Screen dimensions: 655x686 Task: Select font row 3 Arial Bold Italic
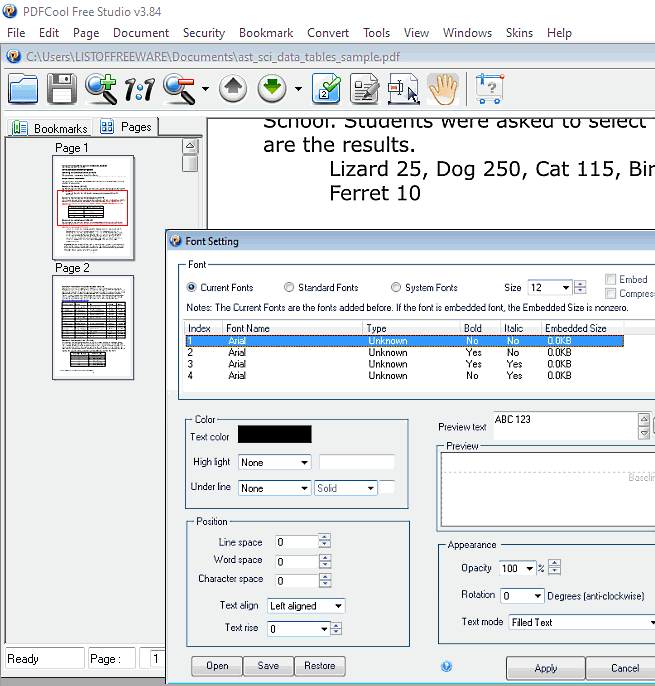click(x=405, y=364)
